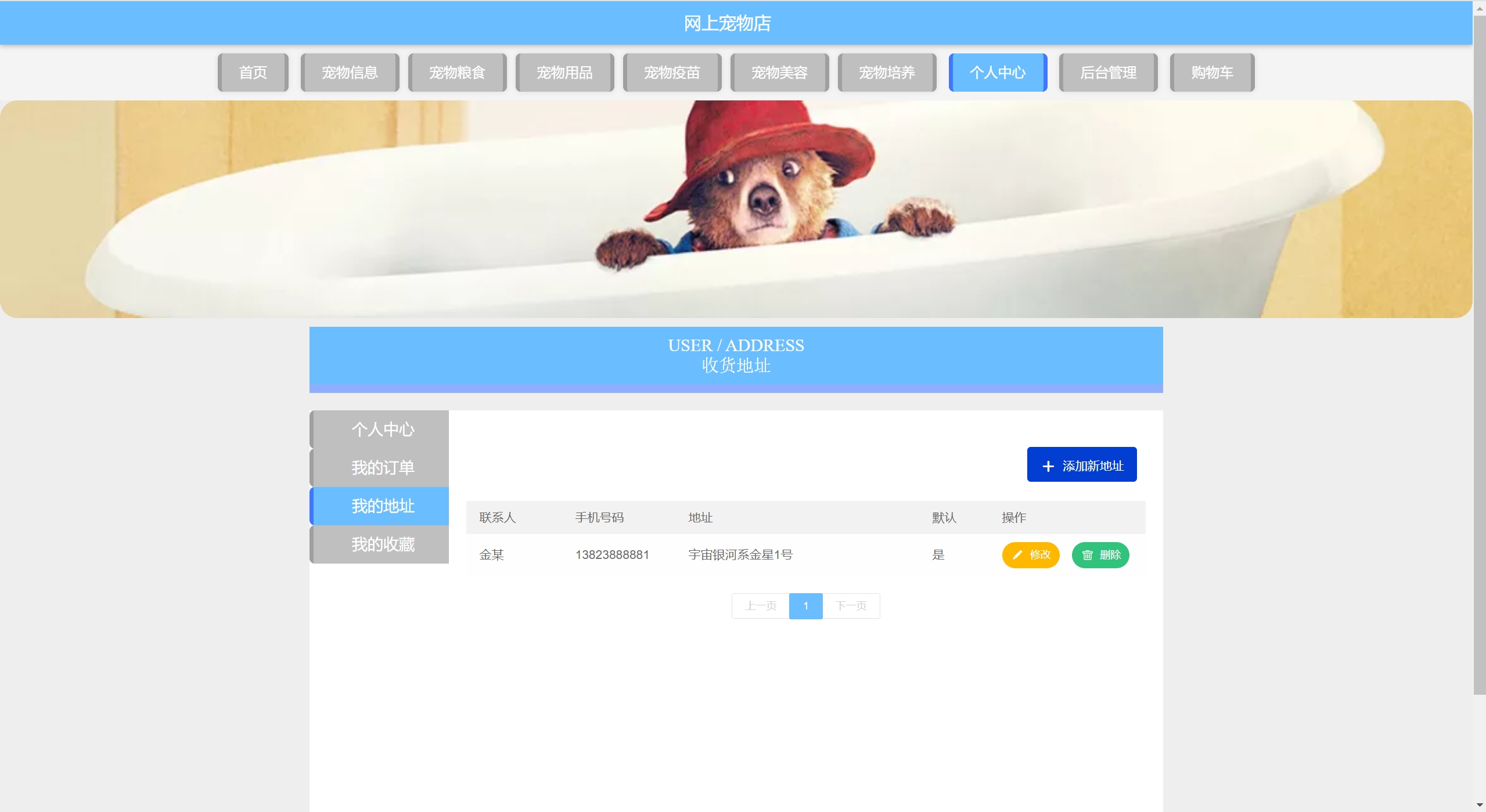The width and height of the screenshot is (1486, 812).
Task: Go to 宠物信息 page
Action: [x=350, y=73]
